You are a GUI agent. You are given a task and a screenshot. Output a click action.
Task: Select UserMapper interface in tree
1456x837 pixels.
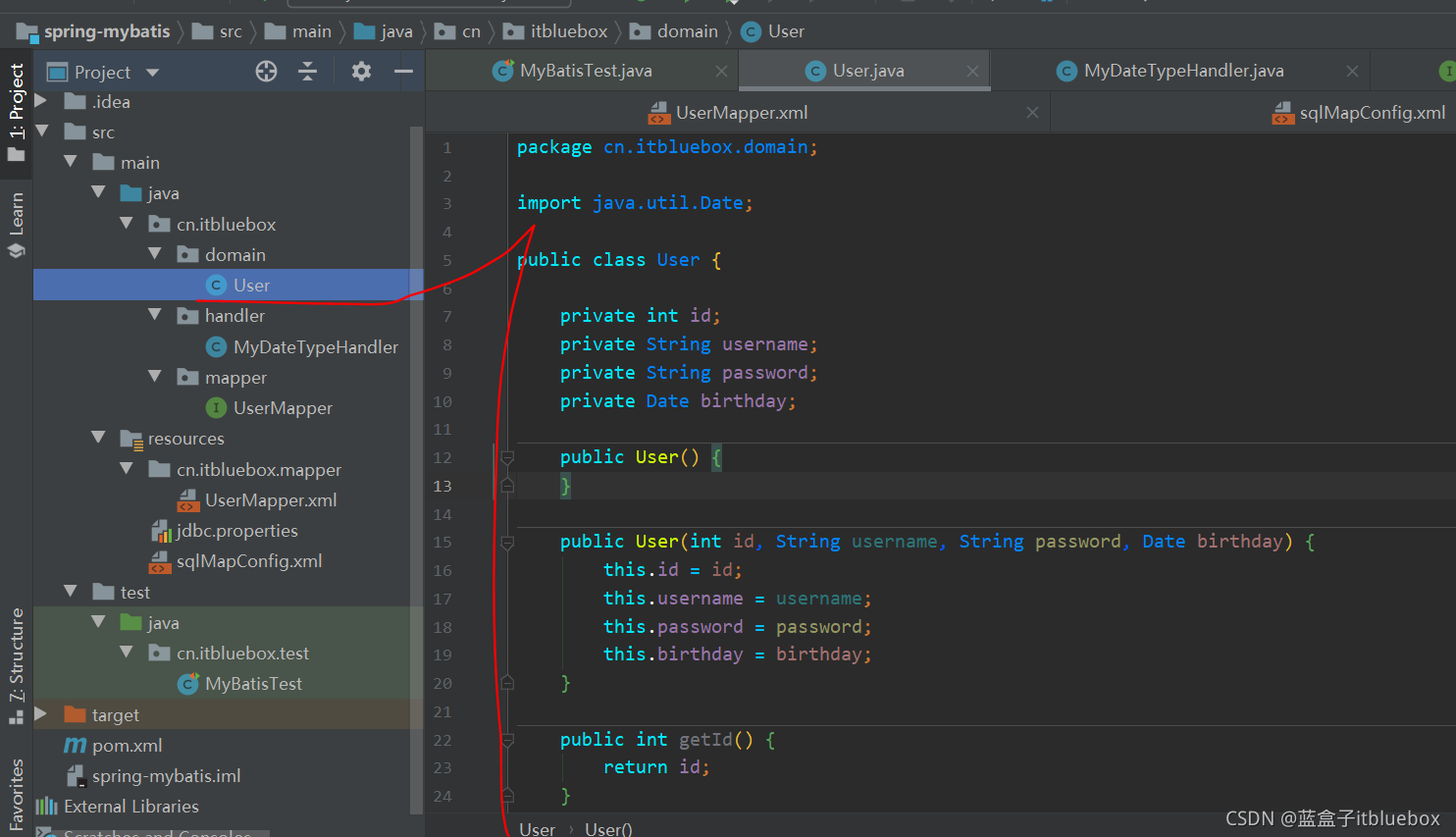point(269,407)
